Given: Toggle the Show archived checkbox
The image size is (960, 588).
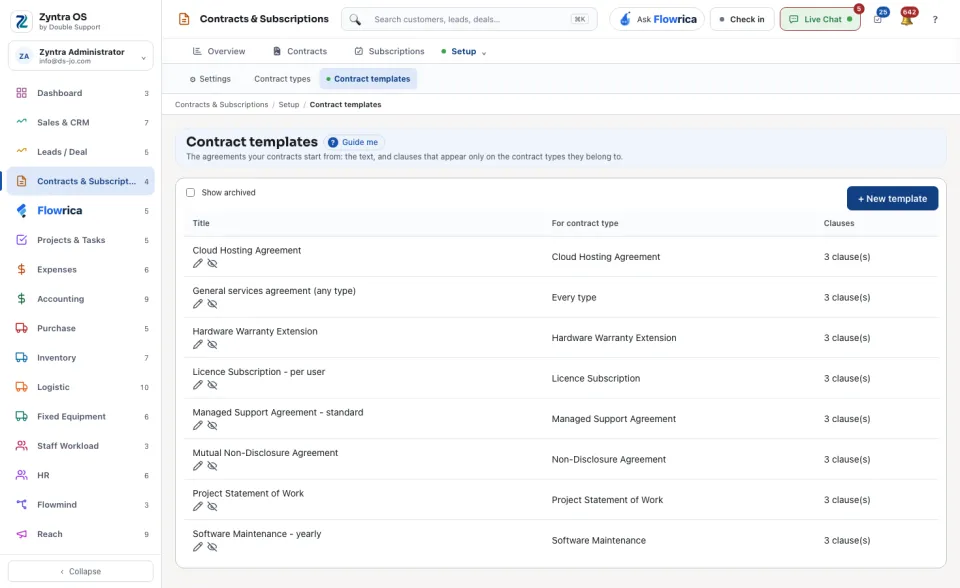Looking at the screenshot, I should click(190, 192).
